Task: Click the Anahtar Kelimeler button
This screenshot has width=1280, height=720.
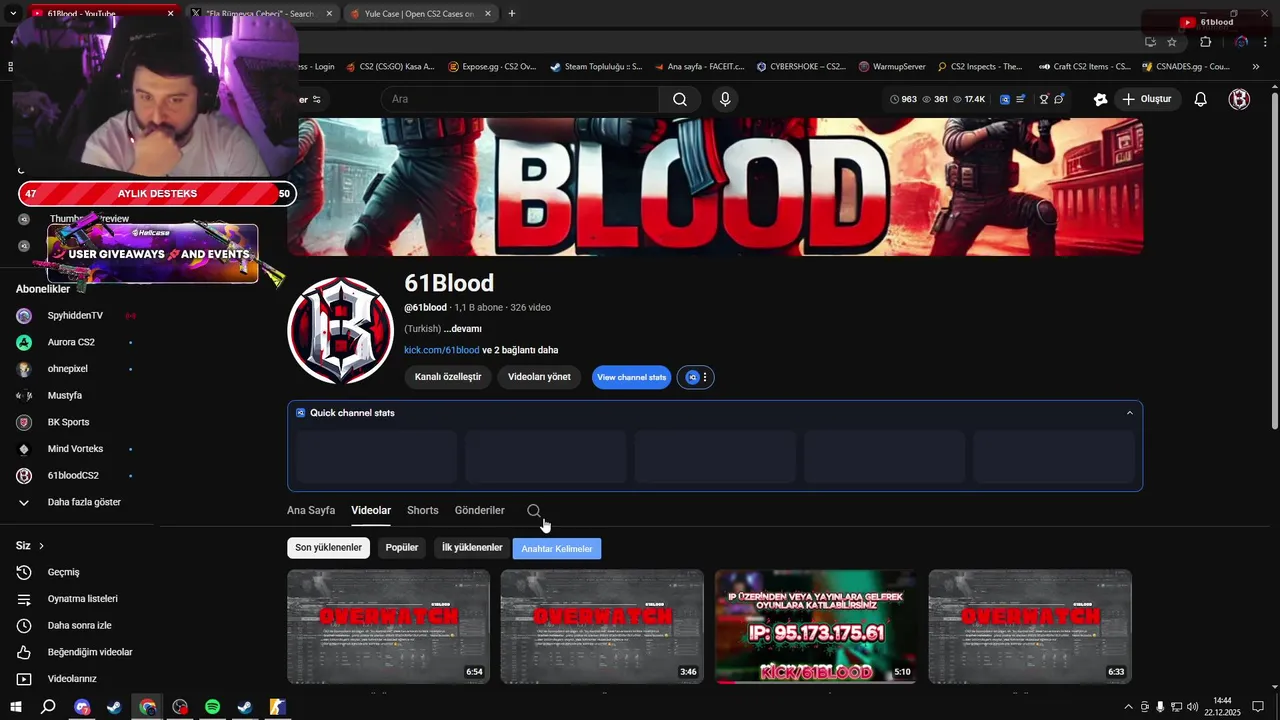Action: (557, 549)
